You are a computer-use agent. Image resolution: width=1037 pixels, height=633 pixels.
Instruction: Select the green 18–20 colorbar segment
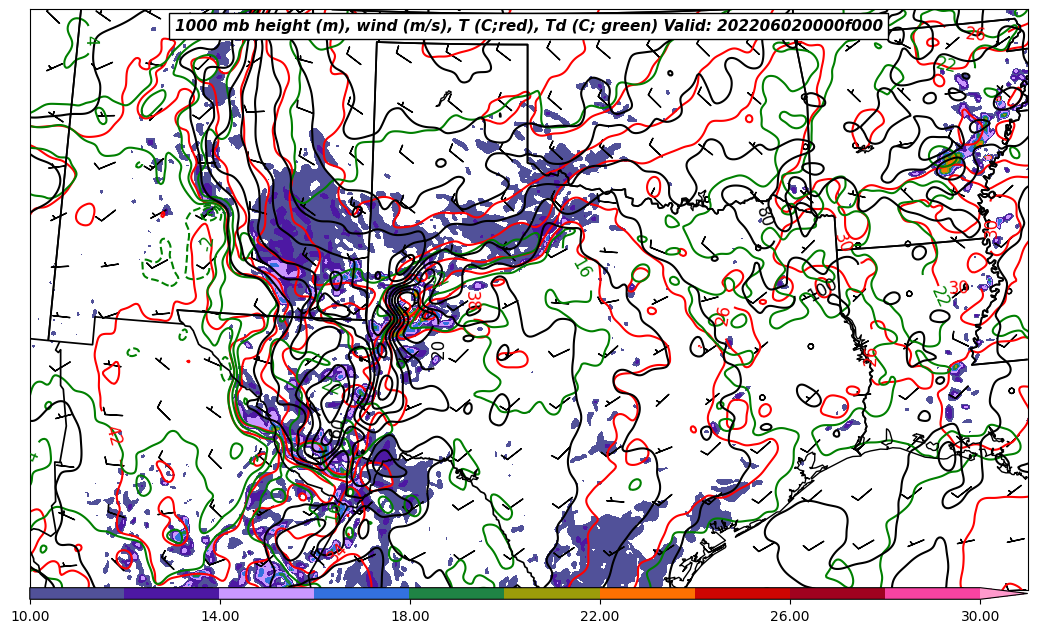[457, 593]
